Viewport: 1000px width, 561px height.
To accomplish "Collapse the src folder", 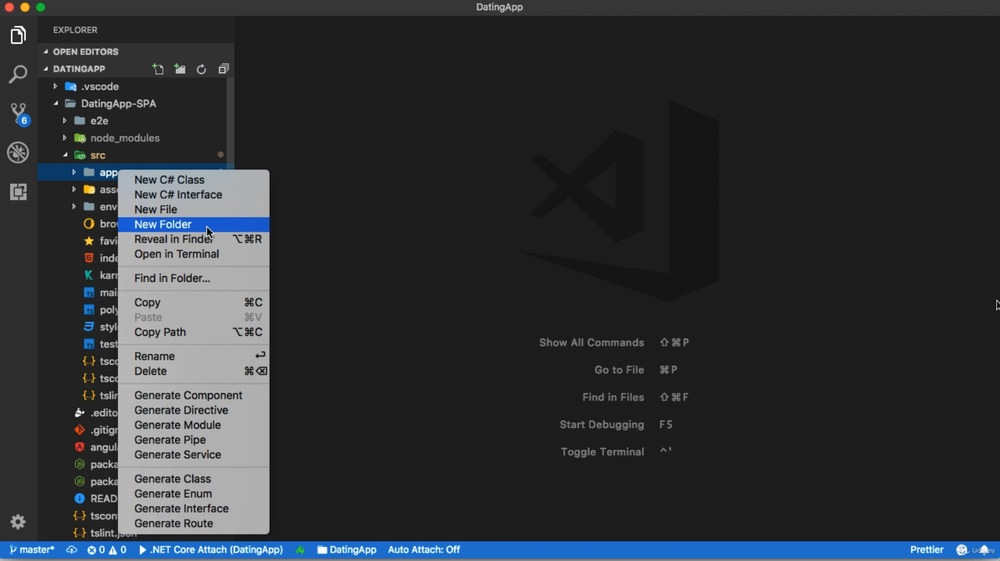I will (x=64, y=155).
